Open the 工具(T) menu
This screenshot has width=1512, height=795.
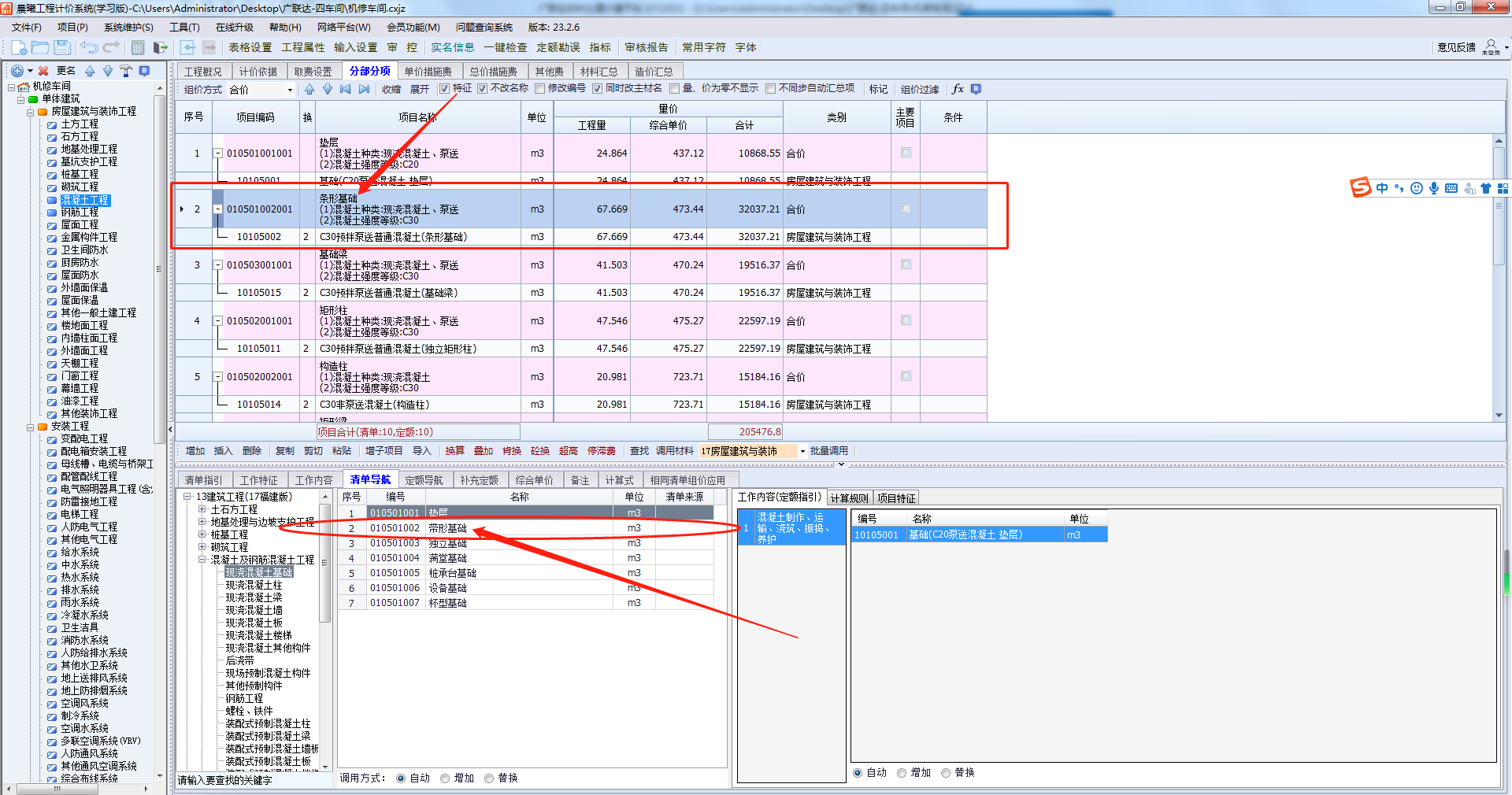click(184, 28)
